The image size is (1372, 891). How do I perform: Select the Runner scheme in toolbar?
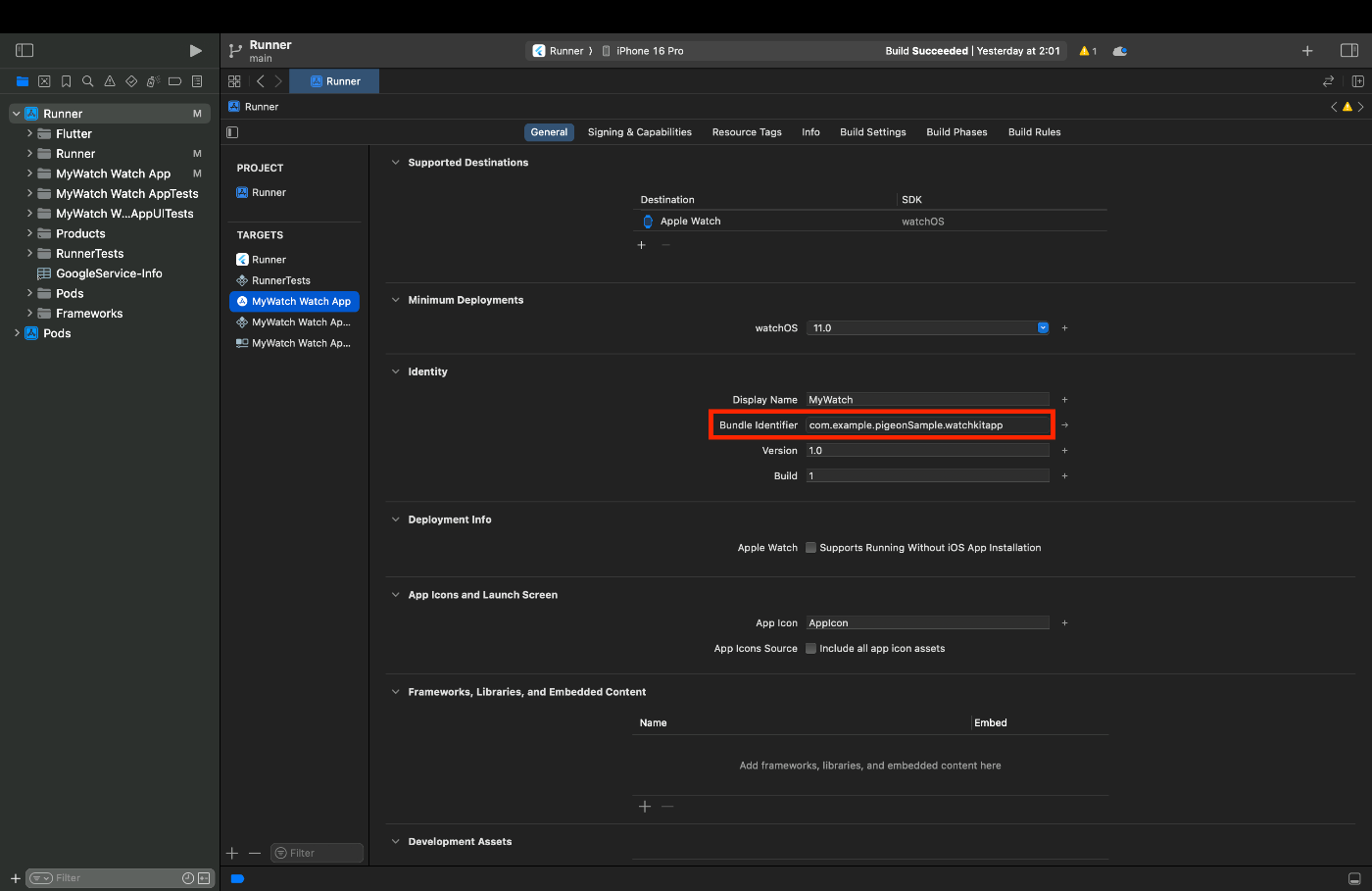558,51
